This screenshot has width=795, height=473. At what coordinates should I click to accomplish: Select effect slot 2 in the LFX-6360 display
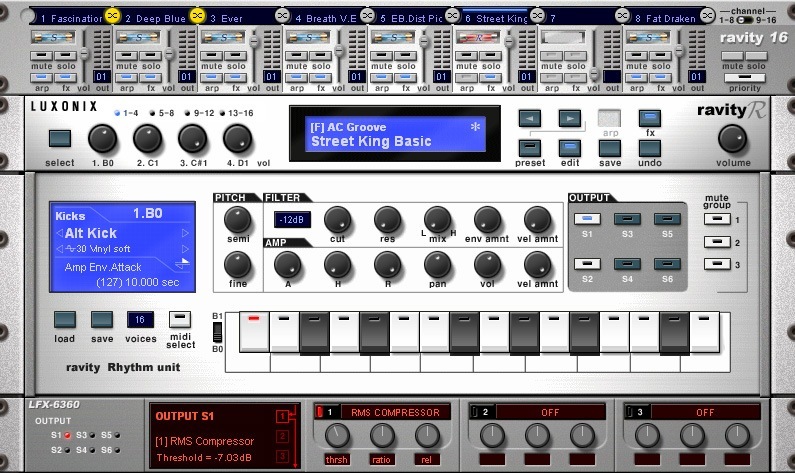click(282, 436)
